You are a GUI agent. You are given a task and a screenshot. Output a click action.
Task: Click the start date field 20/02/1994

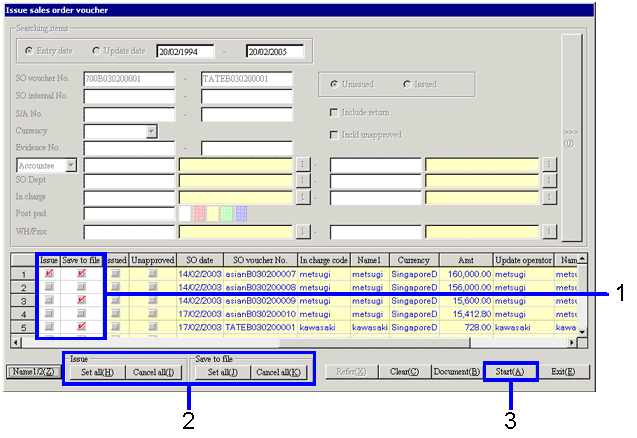pos(185,52)
